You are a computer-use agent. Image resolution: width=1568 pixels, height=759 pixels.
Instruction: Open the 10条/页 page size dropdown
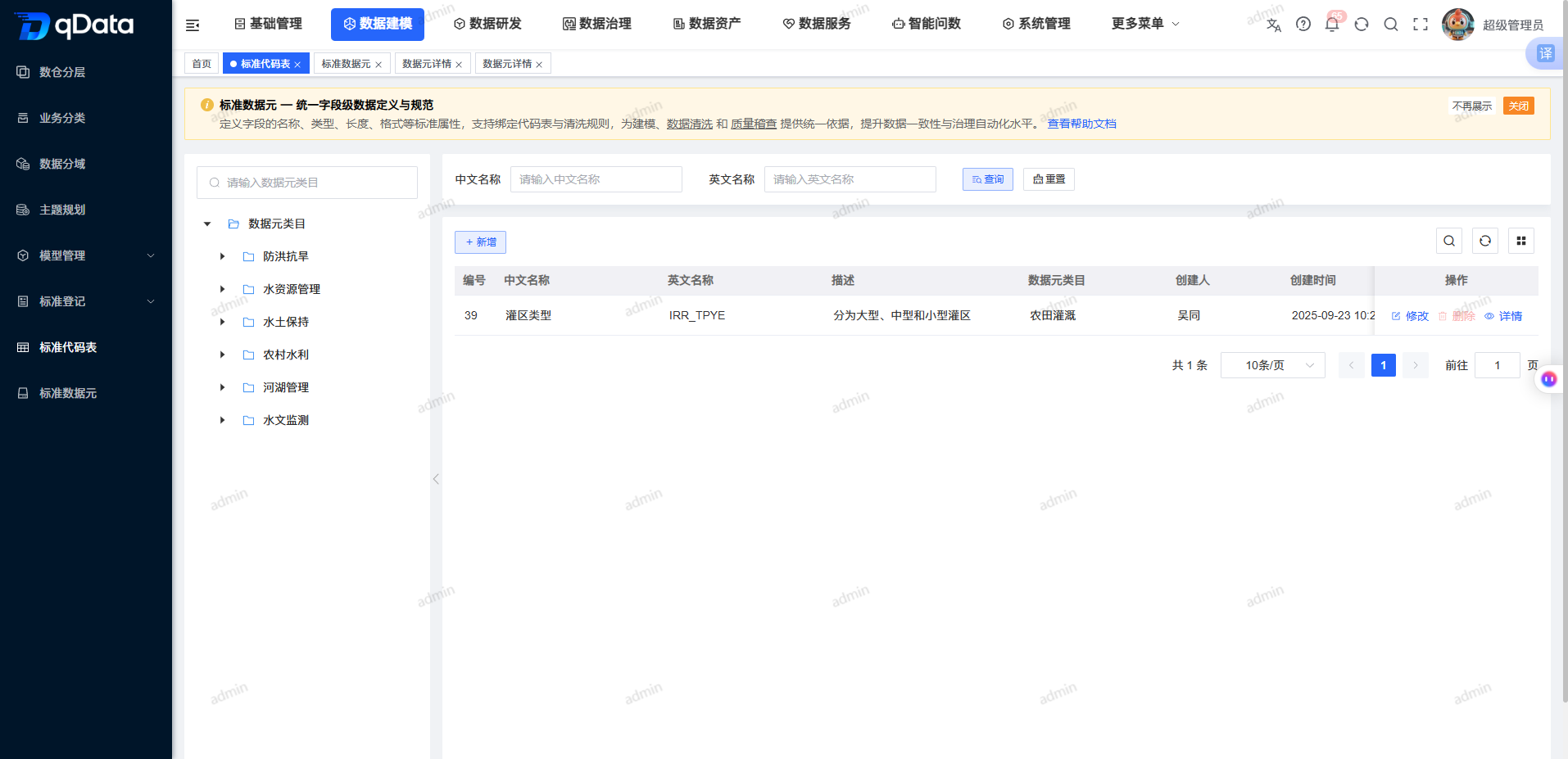(1272, 365)
